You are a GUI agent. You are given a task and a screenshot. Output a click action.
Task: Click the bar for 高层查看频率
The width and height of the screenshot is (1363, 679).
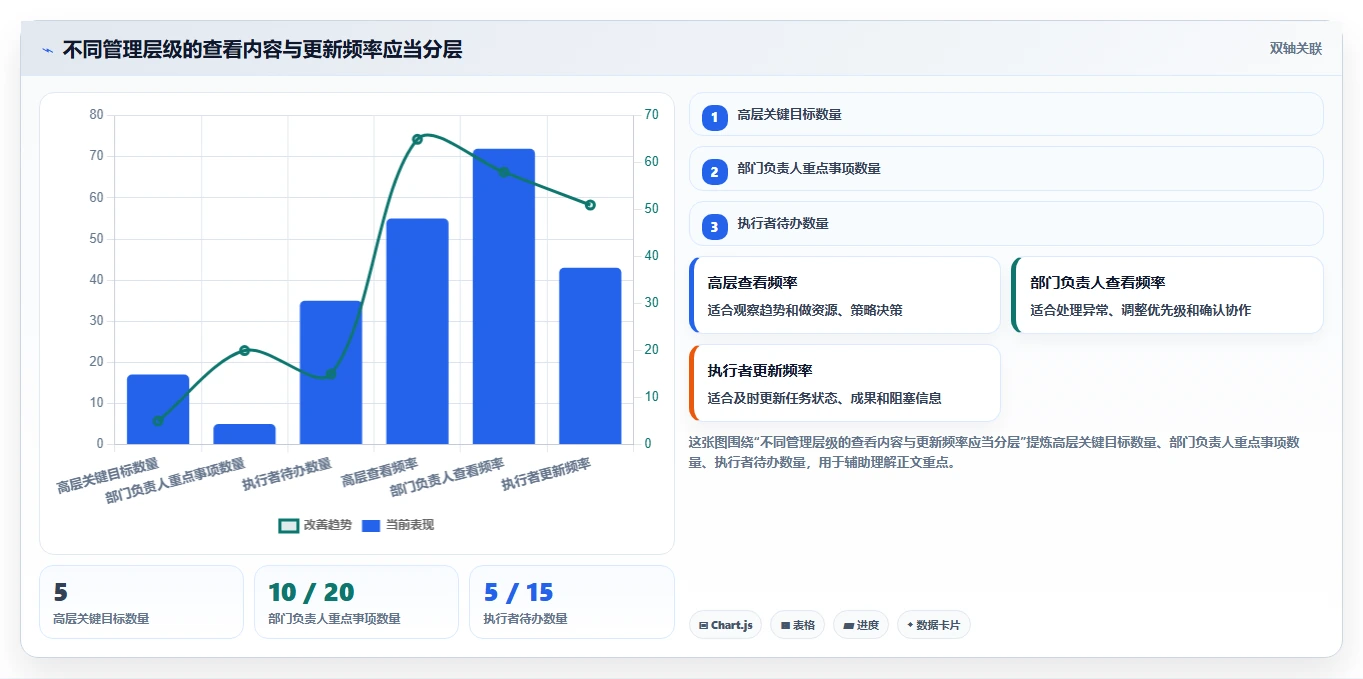point(417,331)
